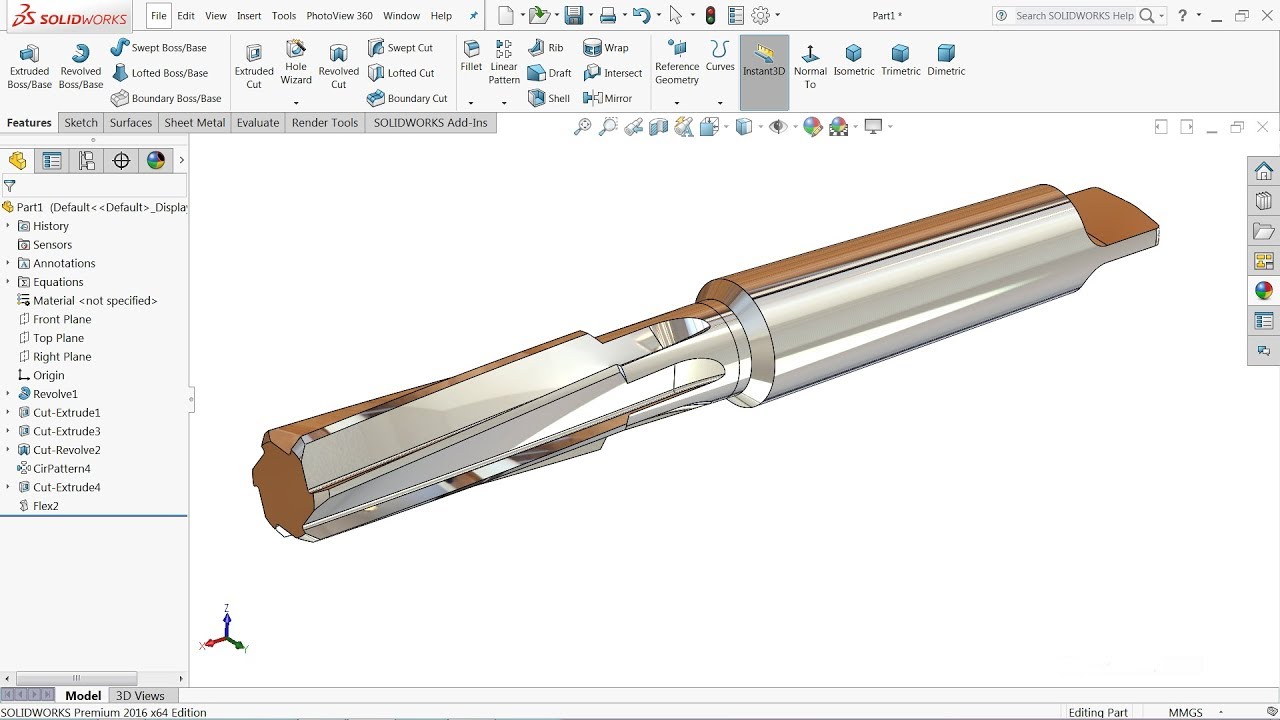Click the Search SOLIDWORKS Help field
This screenshot has width=1280, height=720.
(x=1074, y=16)
